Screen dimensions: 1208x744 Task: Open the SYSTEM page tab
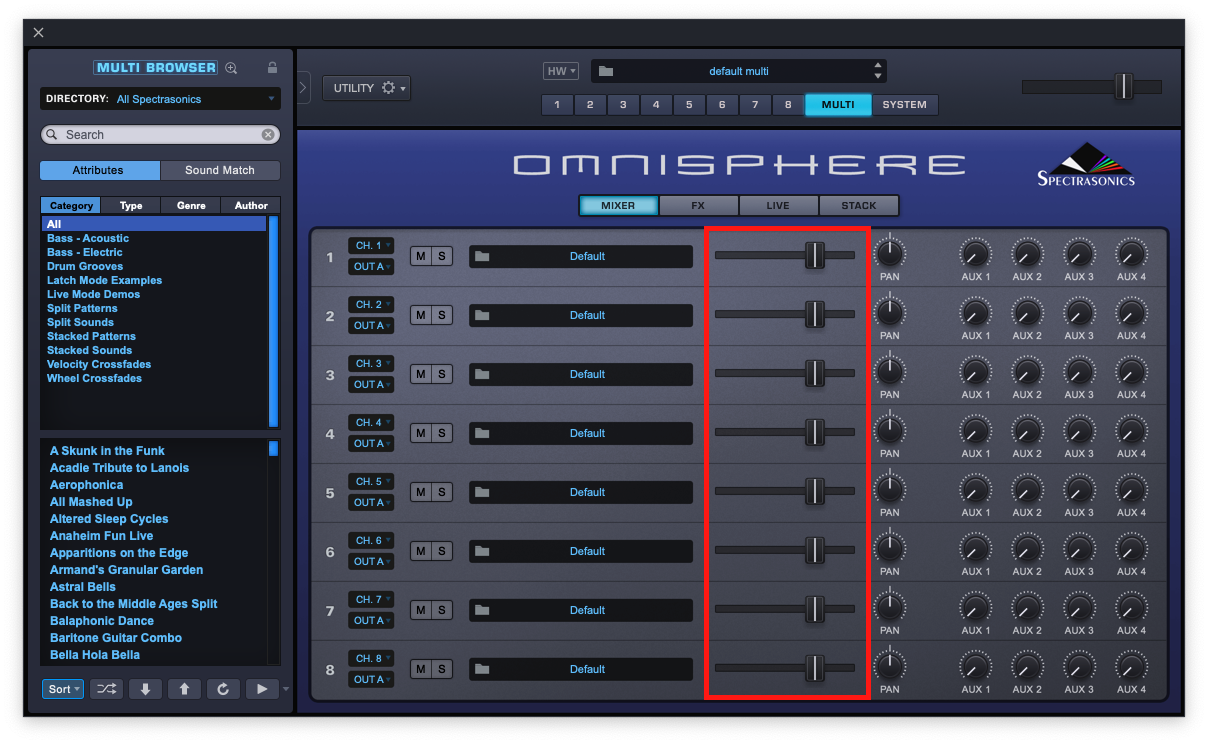click(904, 104)
